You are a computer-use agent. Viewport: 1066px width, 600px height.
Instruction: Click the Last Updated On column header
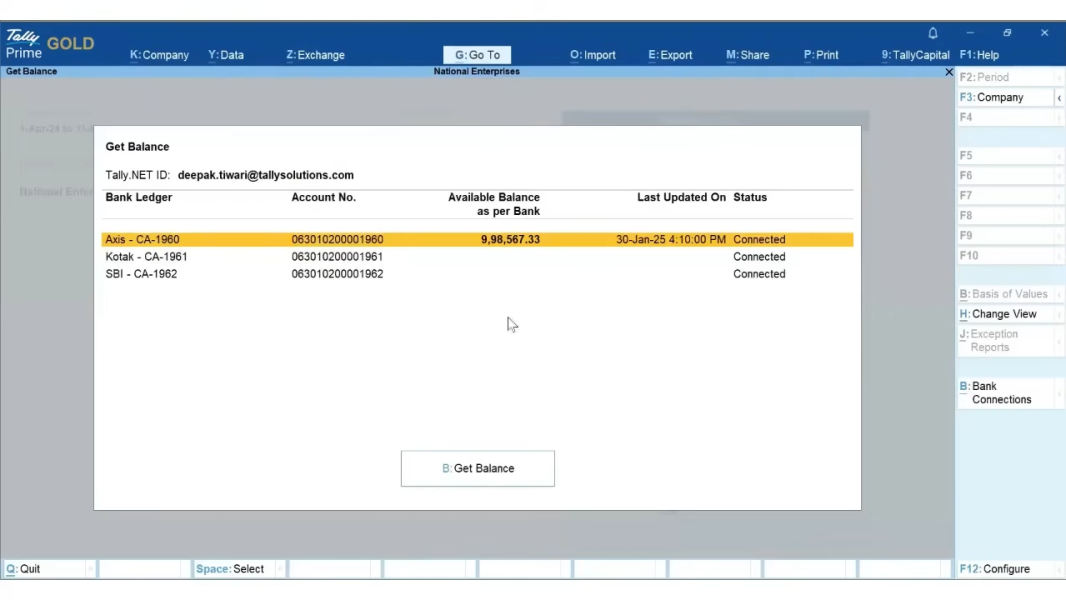tap(681, 197)
